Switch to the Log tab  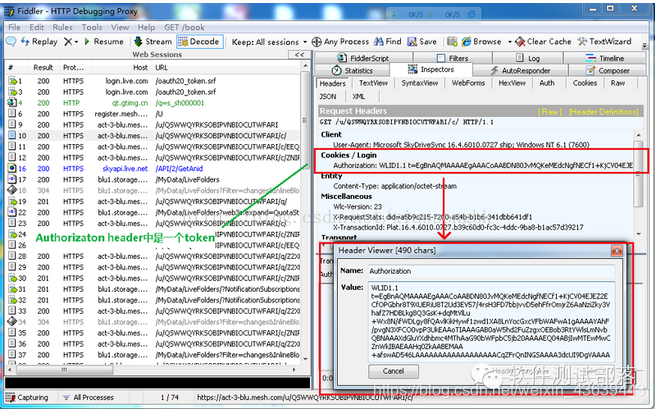point(528,58)
